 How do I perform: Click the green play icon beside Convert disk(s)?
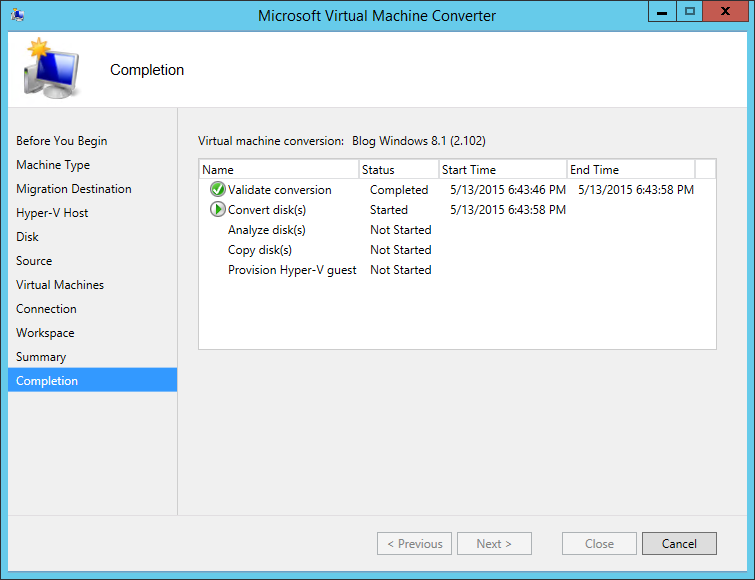(x=218, y=209)
